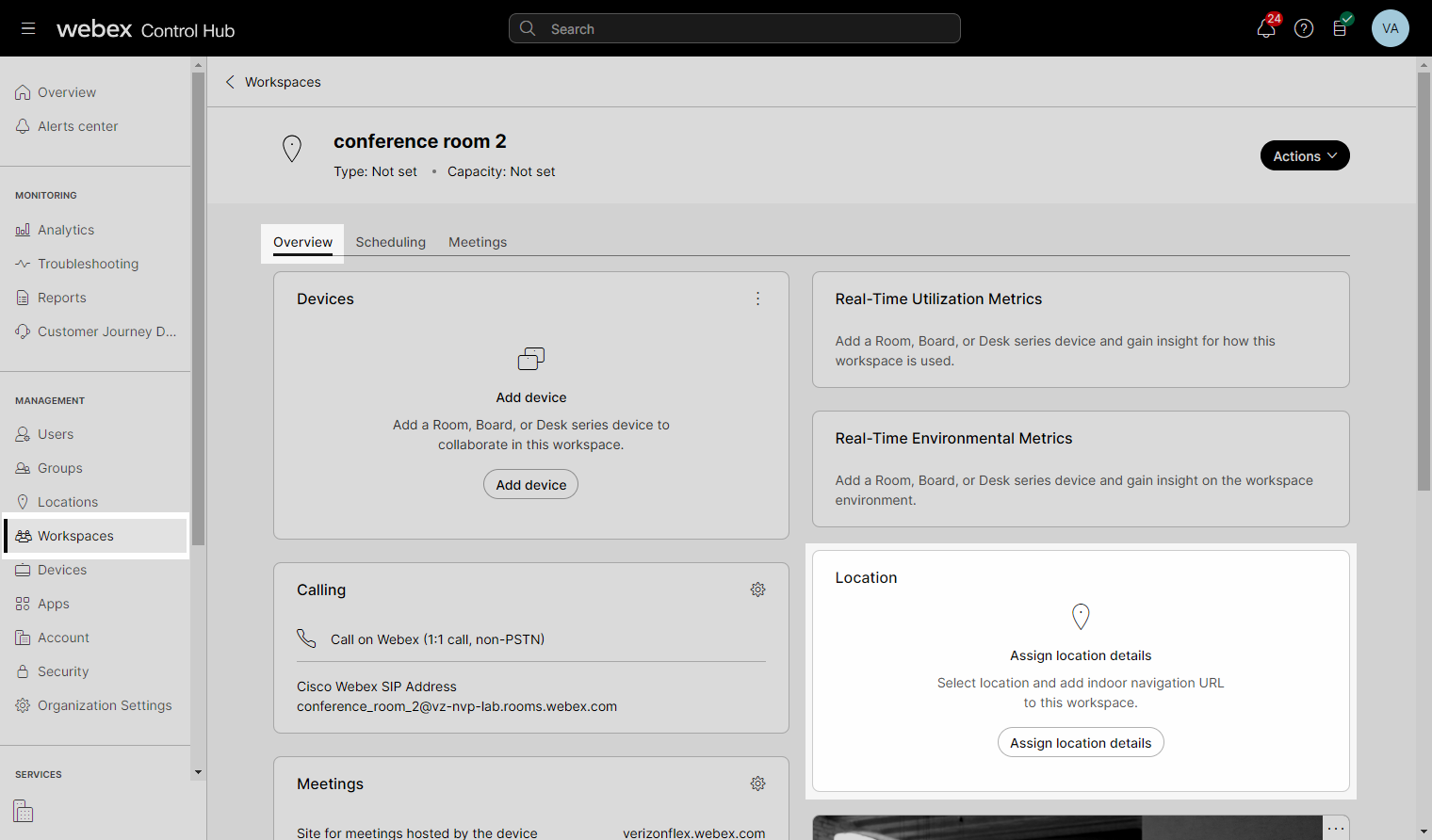Click the workspace image thumbnail
This screenshot has width=1432, height=840.
(x=1081, y=828)
